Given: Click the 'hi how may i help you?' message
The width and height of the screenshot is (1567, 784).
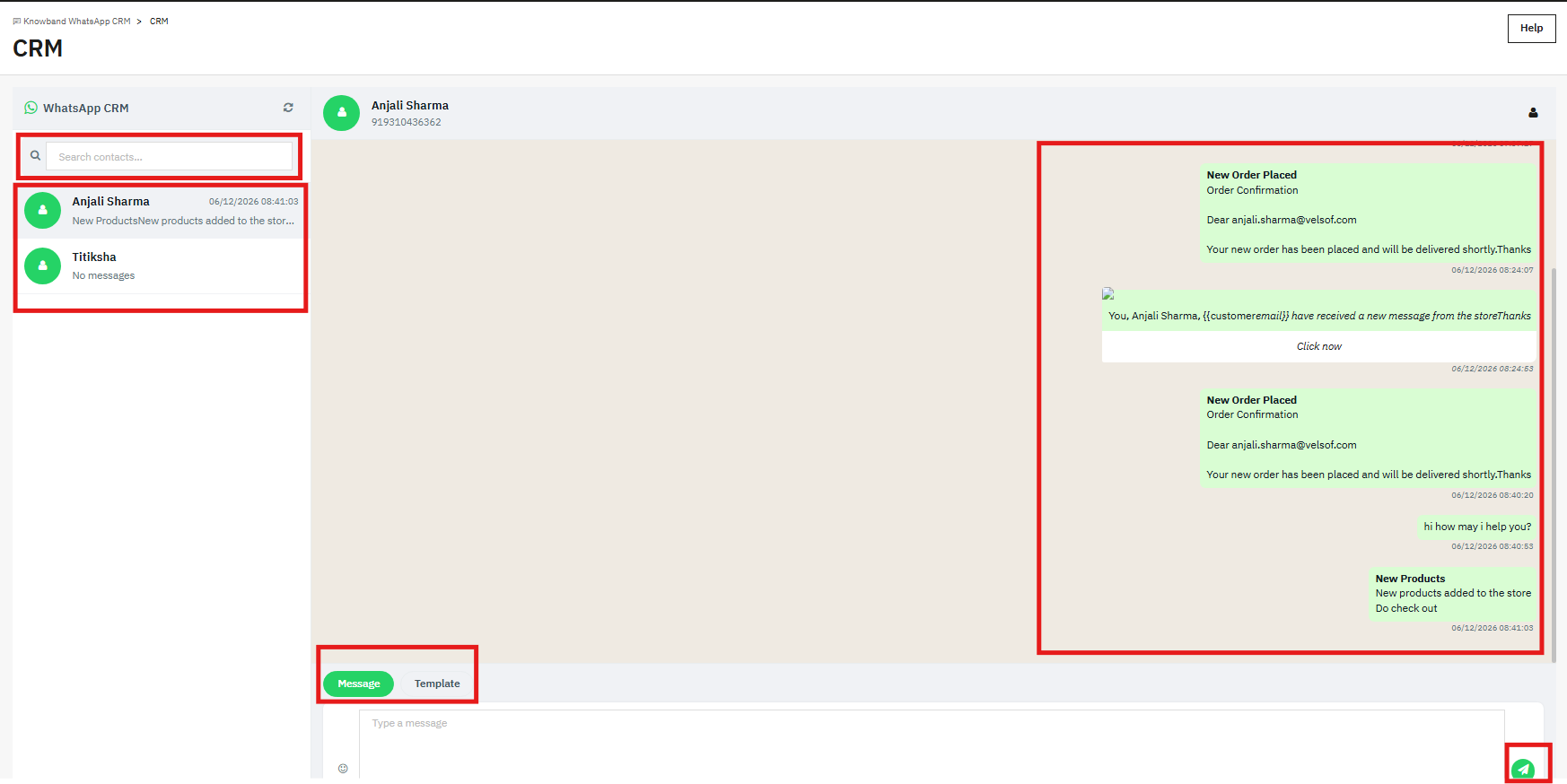Looking at the screenshot, I should 1477,527.
